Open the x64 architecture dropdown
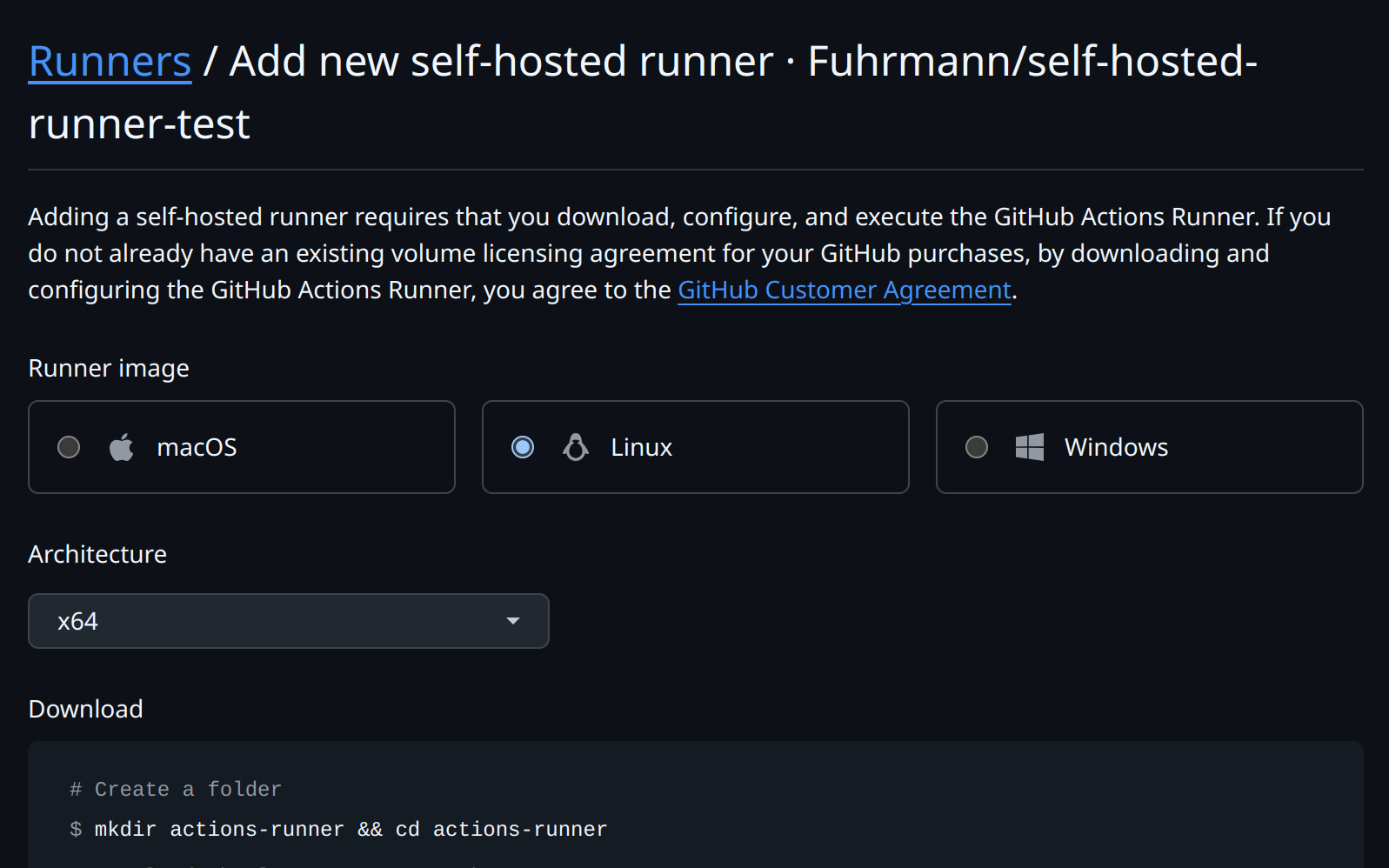This screenshot has width=1389, height=868. tap(288, 621)
